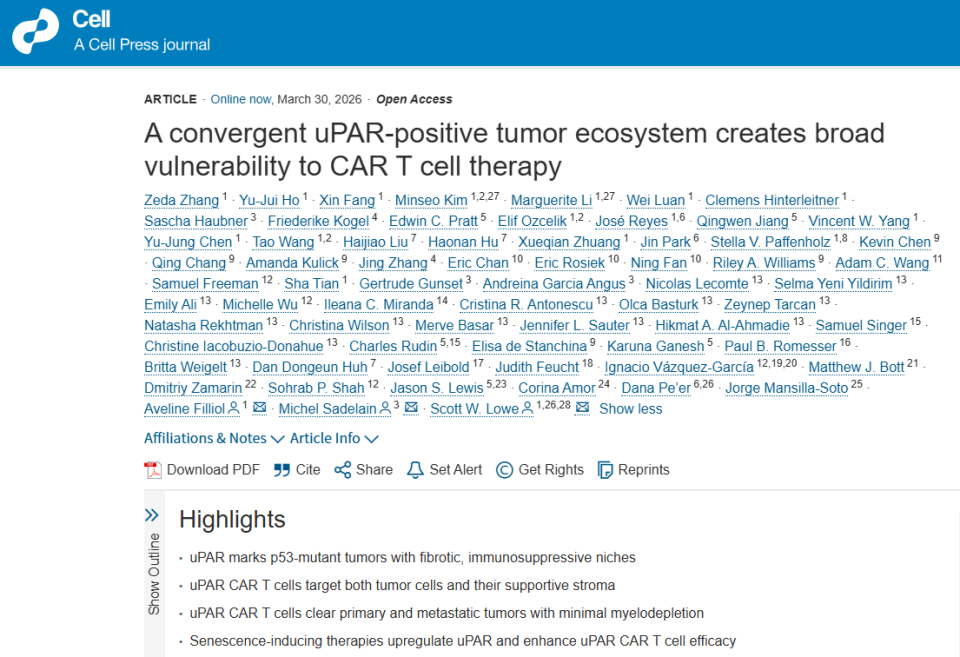Open author Stella V. Paffenholz link
This screenshot has height=657, width=960.
pos(770,242)
